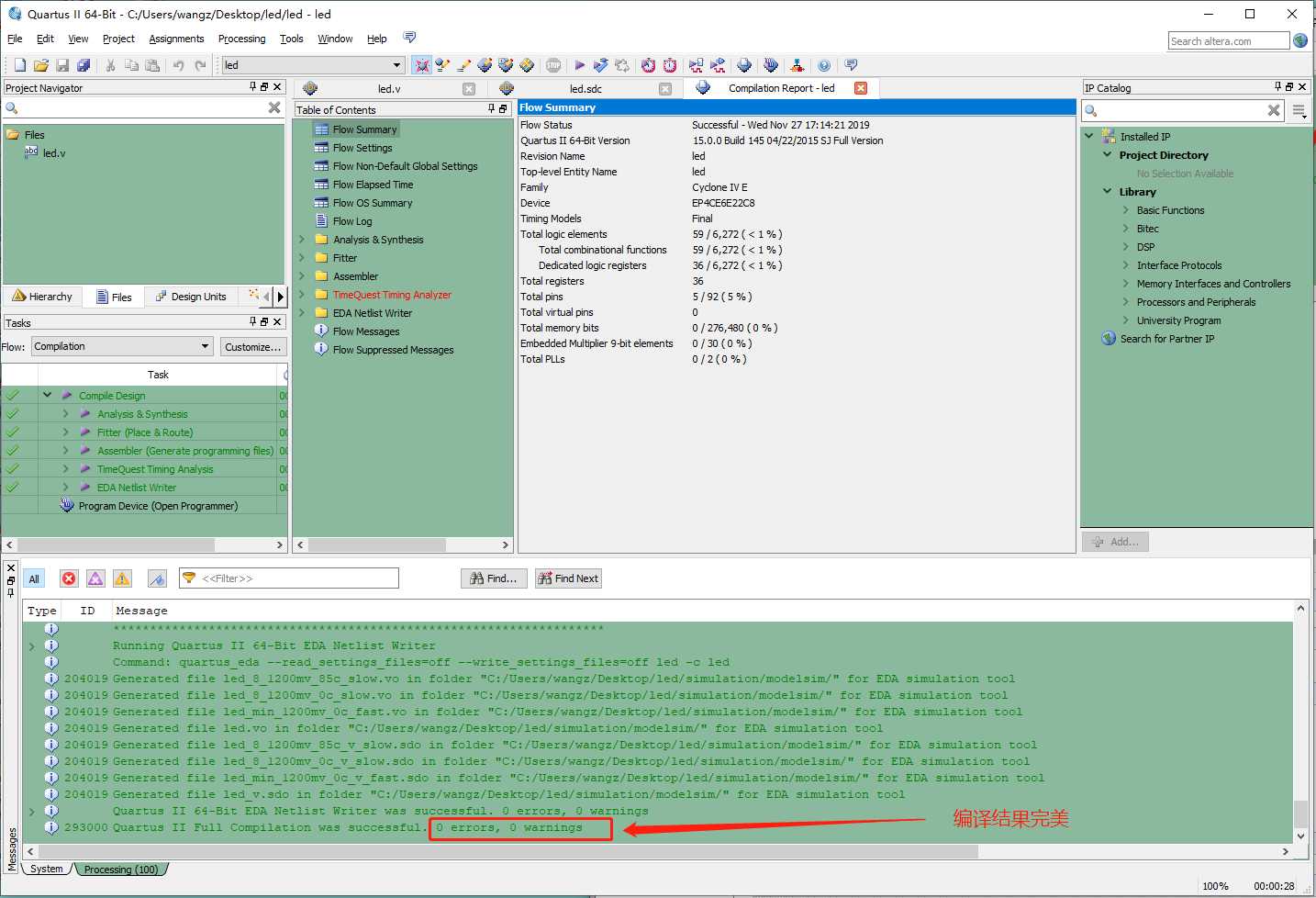Click the red Stop Processing icon
1316x898 pixels.
tap(553, 65)
